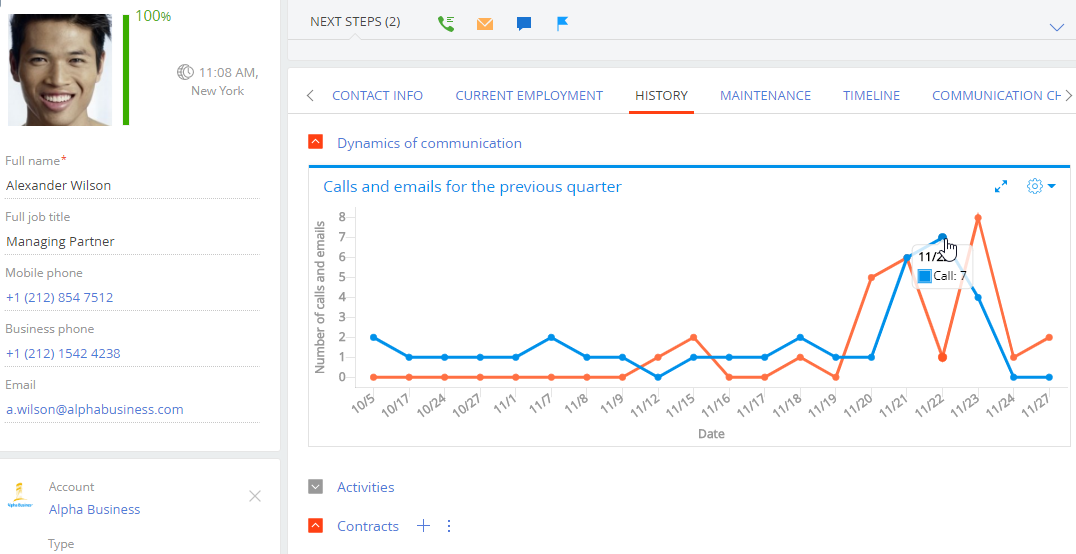Clear the Alpha Business account
This screenshot has width=1076, height=554.
point(255,496)
